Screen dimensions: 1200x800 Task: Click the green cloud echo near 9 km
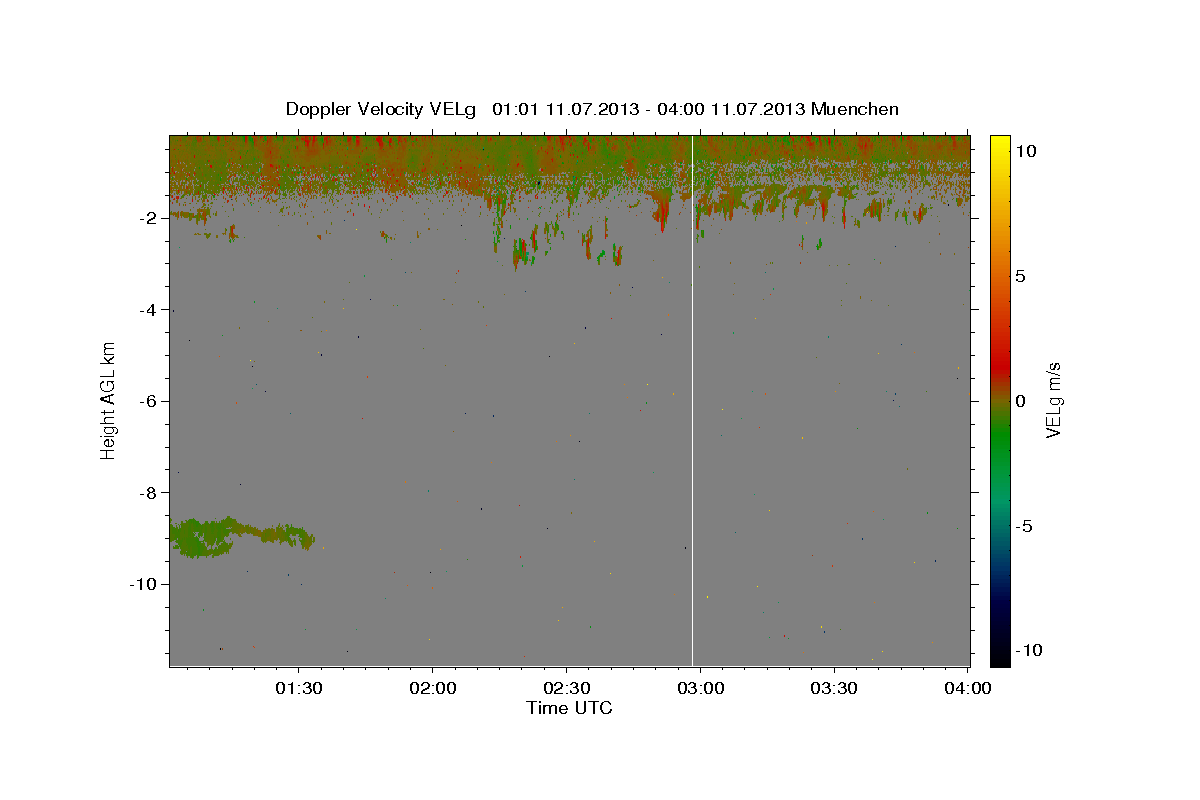[240, 536]
